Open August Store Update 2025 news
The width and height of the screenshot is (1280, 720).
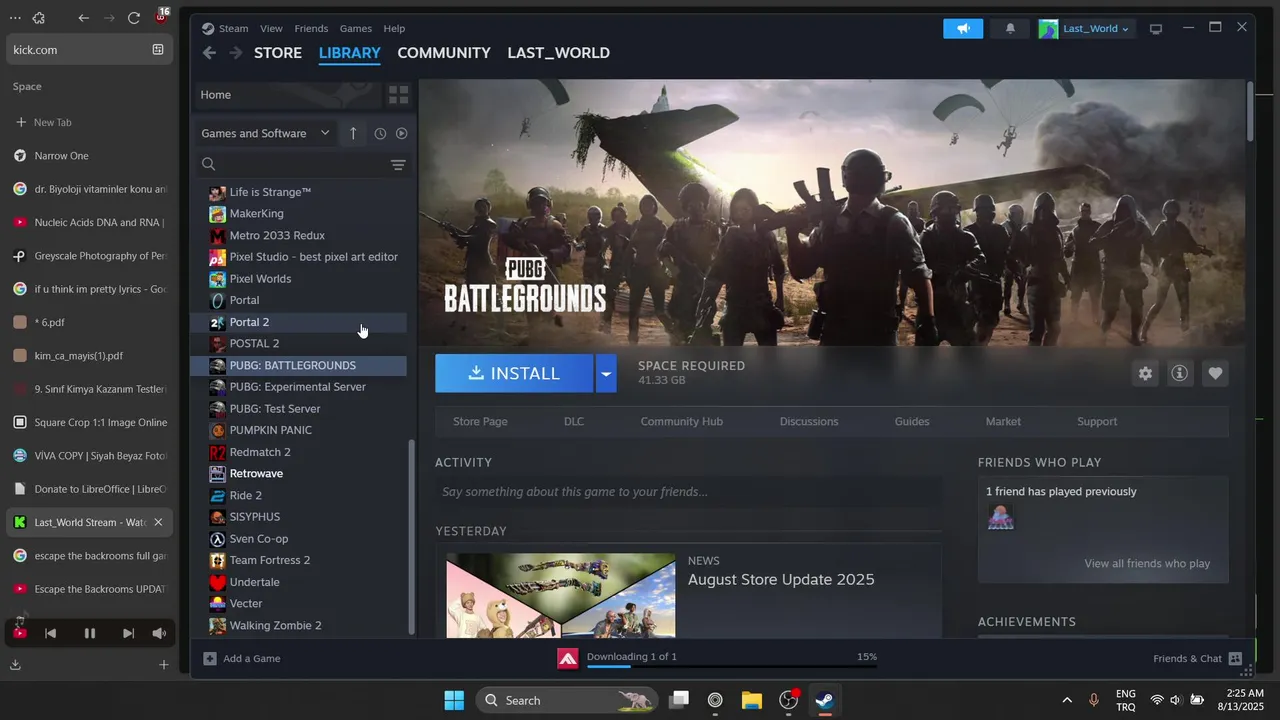point(781,579)
